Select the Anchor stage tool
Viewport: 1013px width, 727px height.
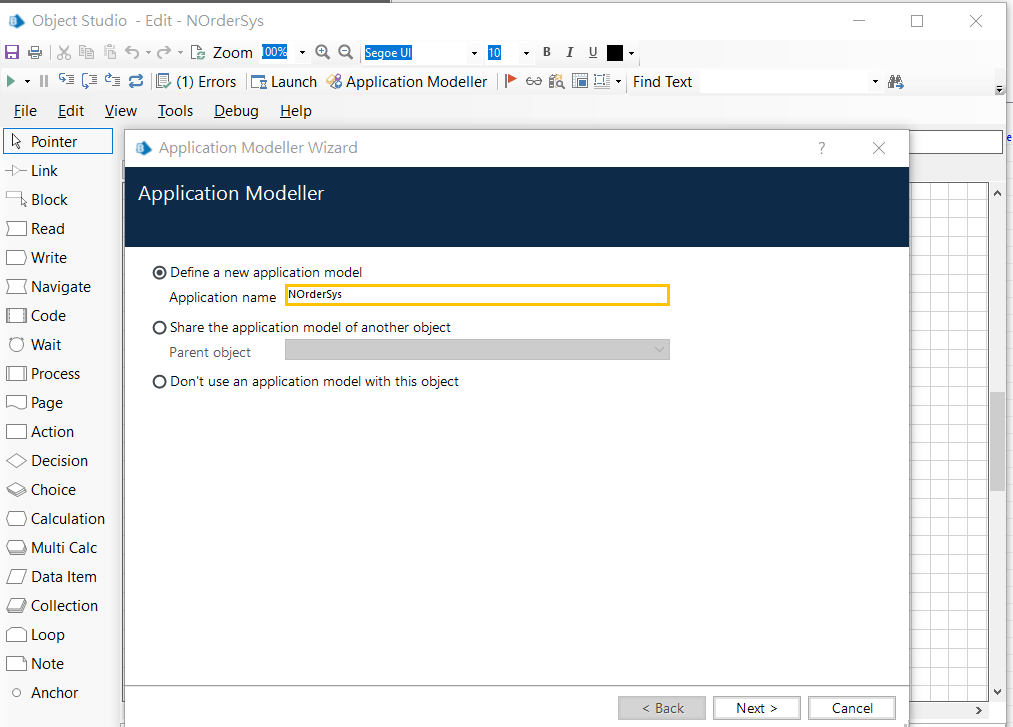(x=44, y=693)
